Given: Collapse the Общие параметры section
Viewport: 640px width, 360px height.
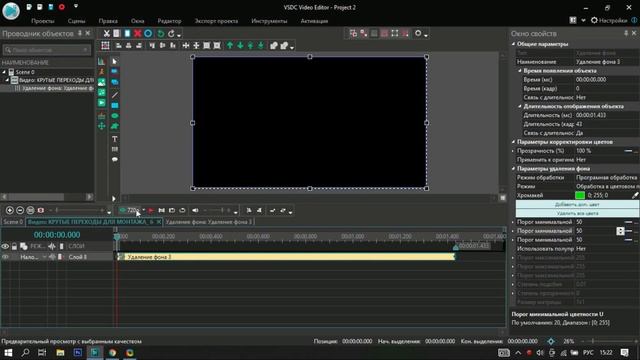Looking at the screenshot, I should coord(513,44).
